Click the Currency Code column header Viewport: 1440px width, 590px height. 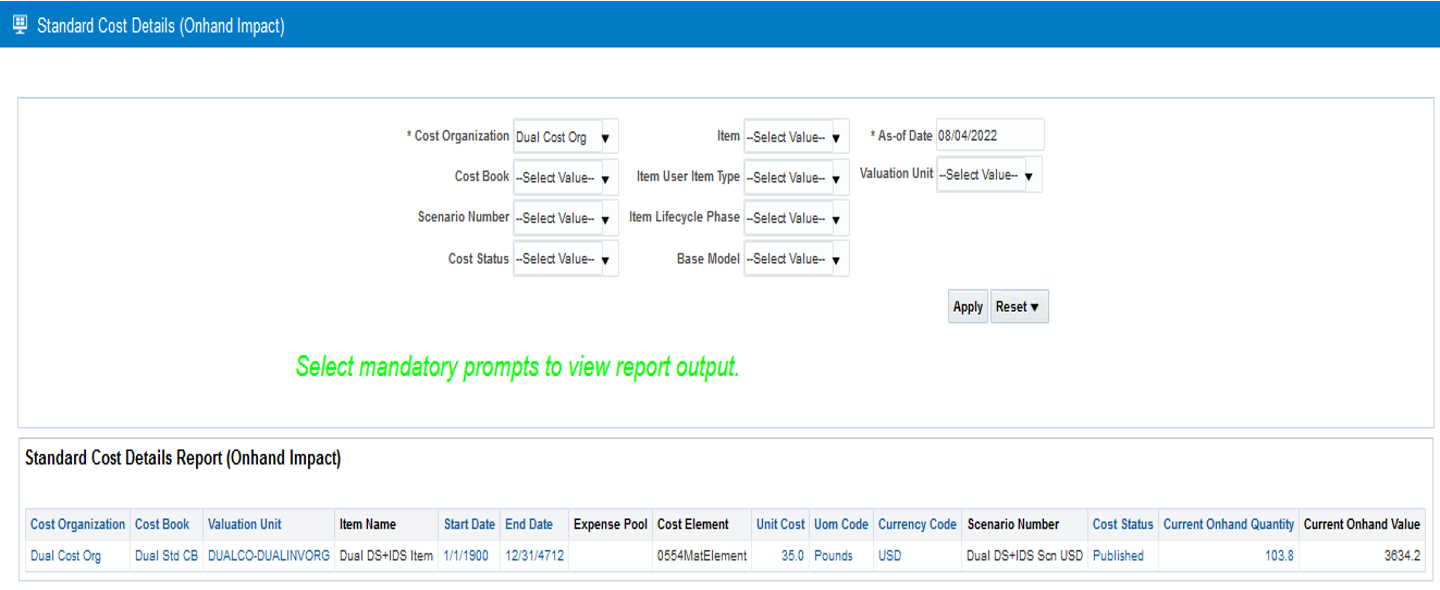pos(917,524)
